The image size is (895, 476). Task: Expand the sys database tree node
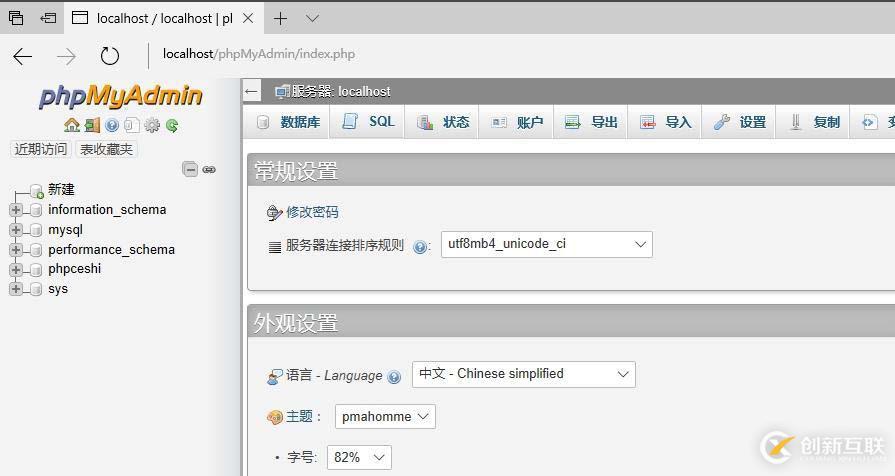click(16, 289)
